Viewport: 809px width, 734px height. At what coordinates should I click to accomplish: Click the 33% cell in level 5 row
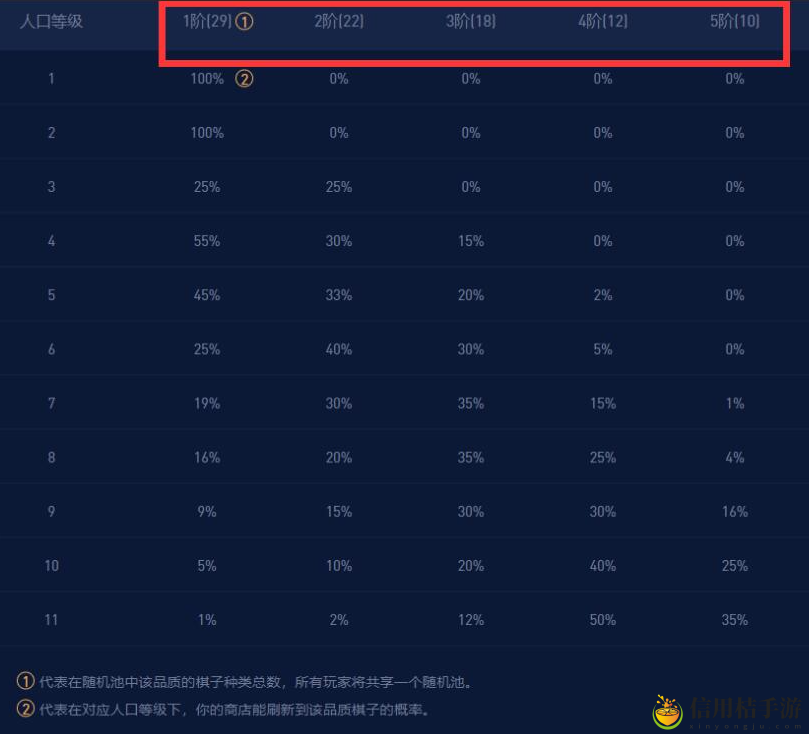point(339,295)
